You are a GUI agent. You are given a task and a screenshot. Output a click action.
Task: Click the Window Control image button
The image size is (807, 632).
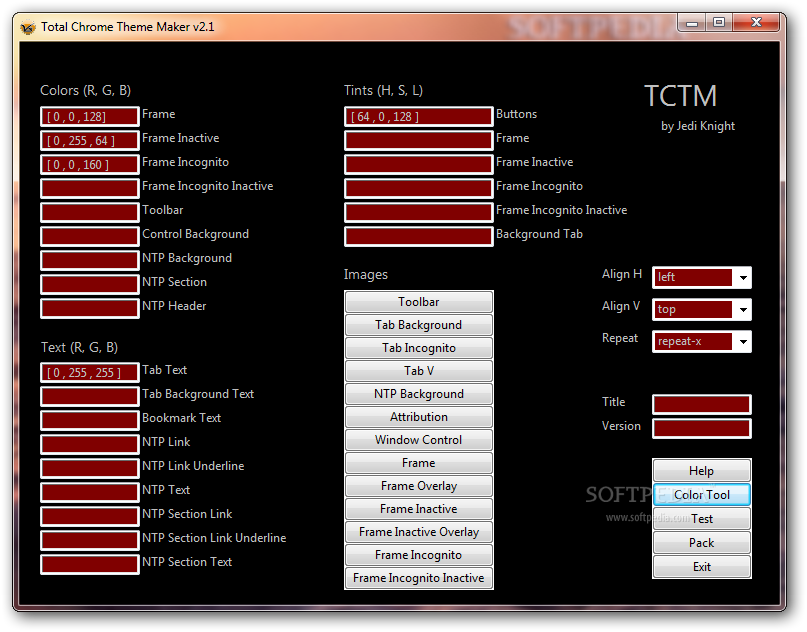418,440
